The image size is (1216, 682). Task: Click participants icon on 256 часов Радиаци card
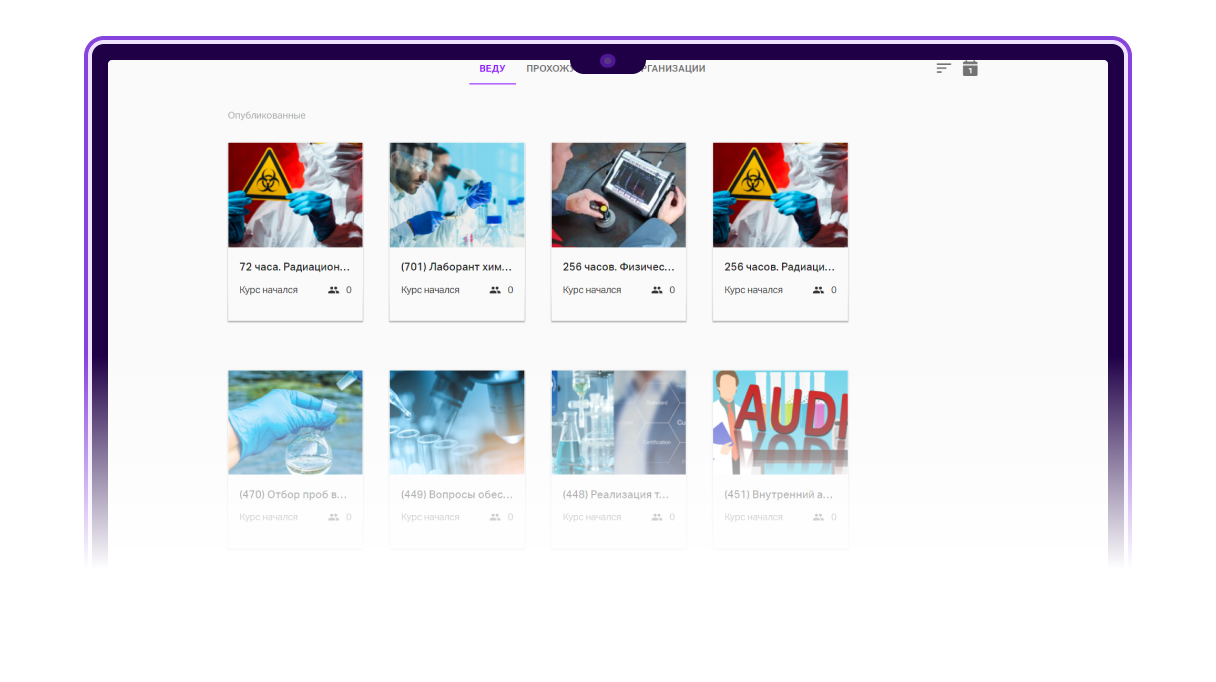pos(818,290)
